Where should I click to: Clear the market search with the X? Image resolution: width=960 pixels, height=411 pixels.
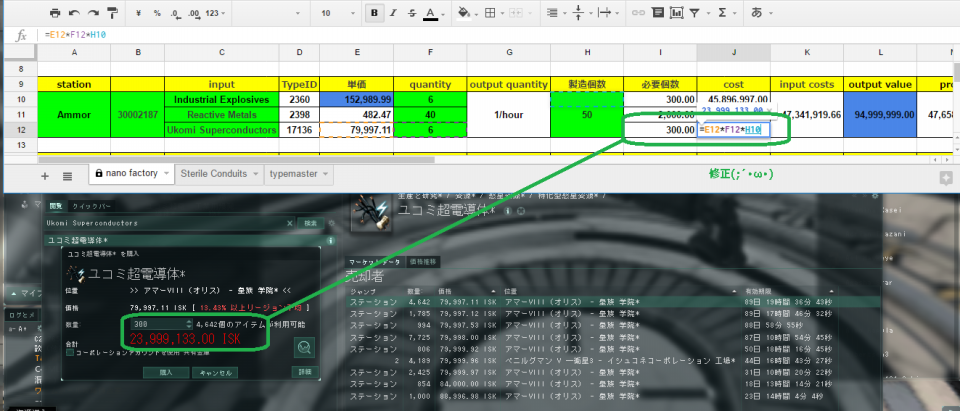(x=290, y=224)
